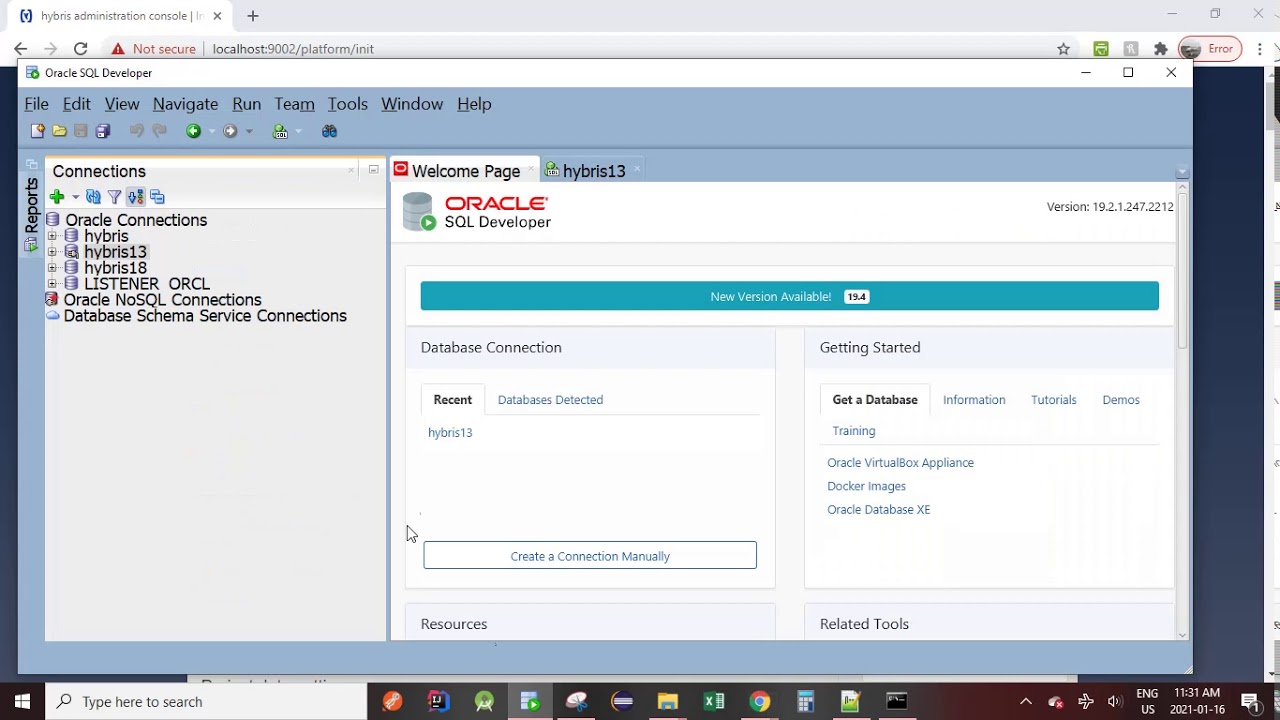Expand the LISTENER_ORCL connection node
Image resolution: width=1280 pixels, height=720 pixels.
point(52,284)
